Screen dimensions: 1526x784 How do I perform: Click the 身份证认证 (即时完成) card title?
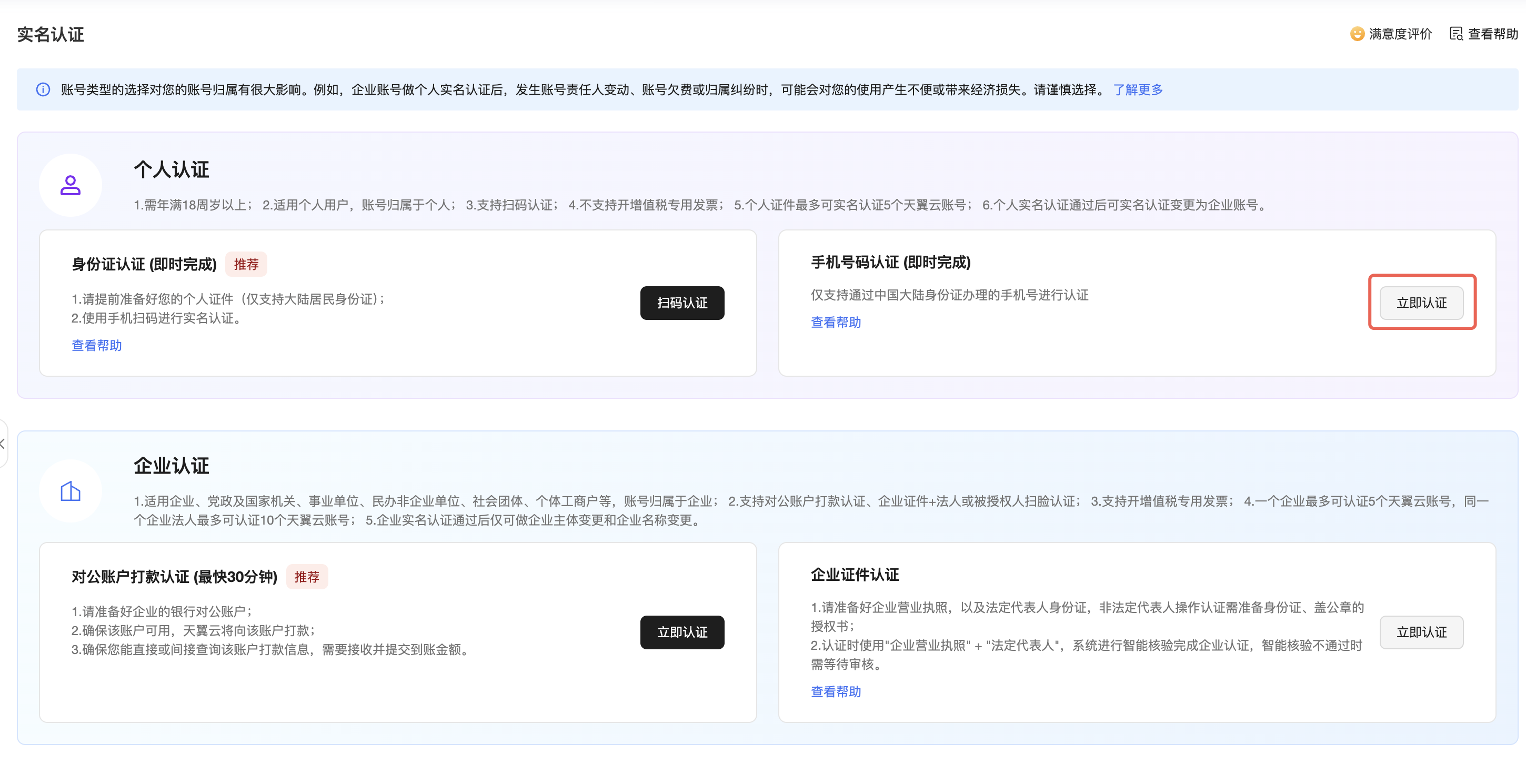click(x=145, y=264)
